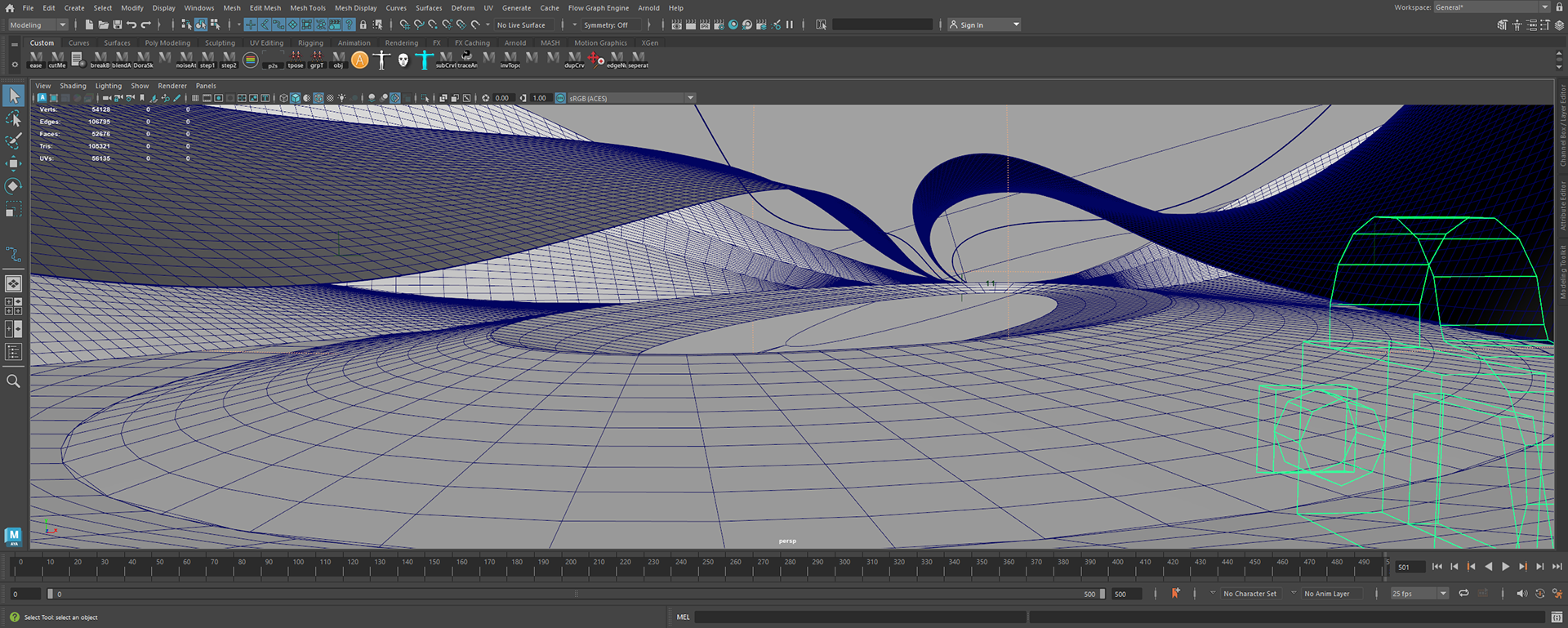
Task: Open the Mesh Tools menu
Action: click(x=307, y=7)
